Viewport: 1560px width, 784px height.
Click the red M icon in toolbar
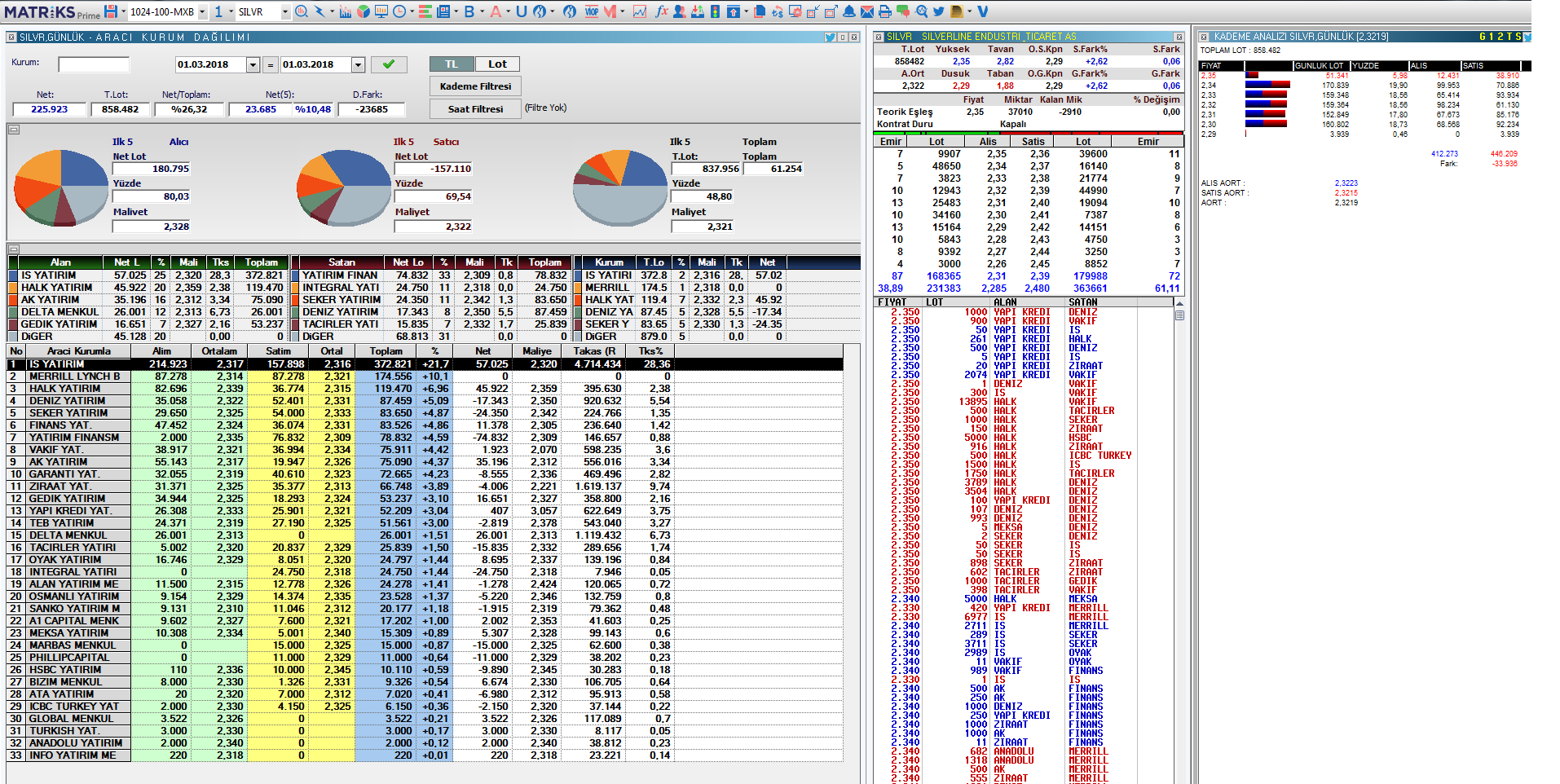click(x=610, y=11)
